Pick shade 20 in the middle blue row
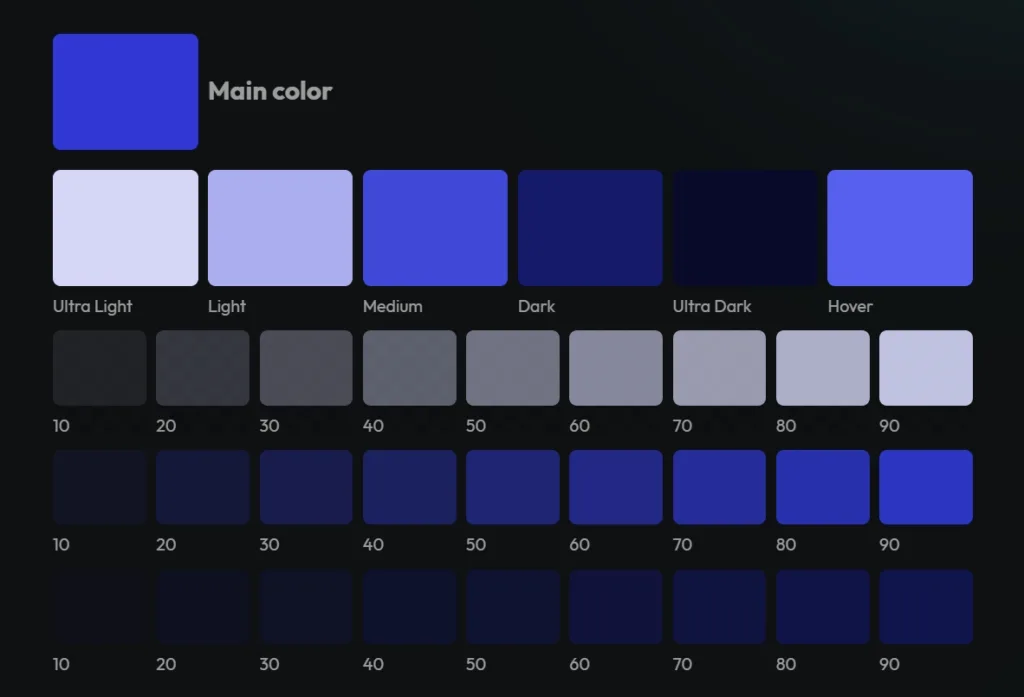Viewport: 1024px width, 697px height. (203, 487)
